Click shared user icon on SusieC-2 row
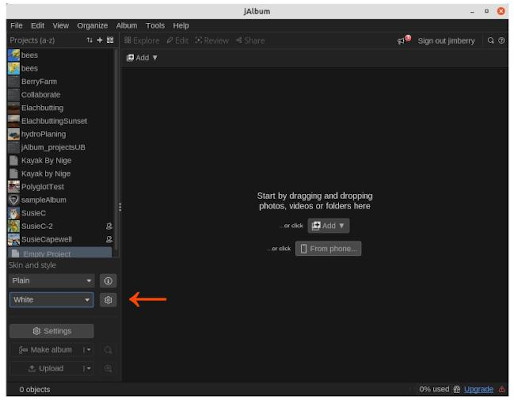This screenshot has width=514, height=400. (109, 226)
